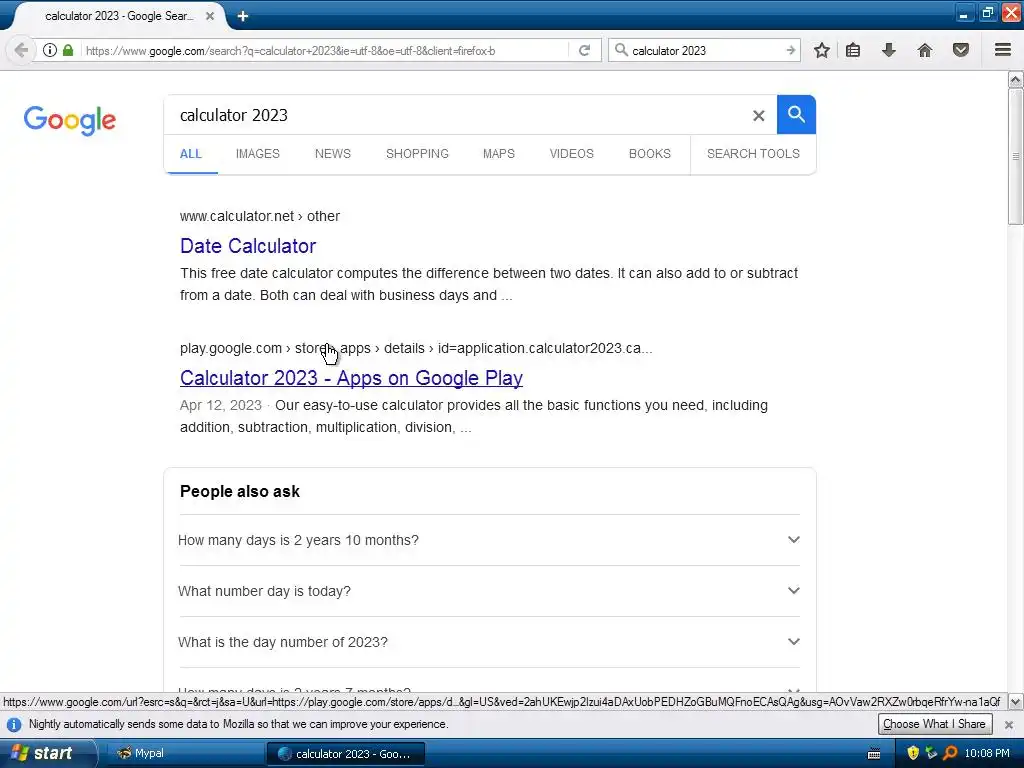Click 'www.calculator.net › other' breadcrumb text
This screenshot has width=1024, height=768.
tap(260, 216)
